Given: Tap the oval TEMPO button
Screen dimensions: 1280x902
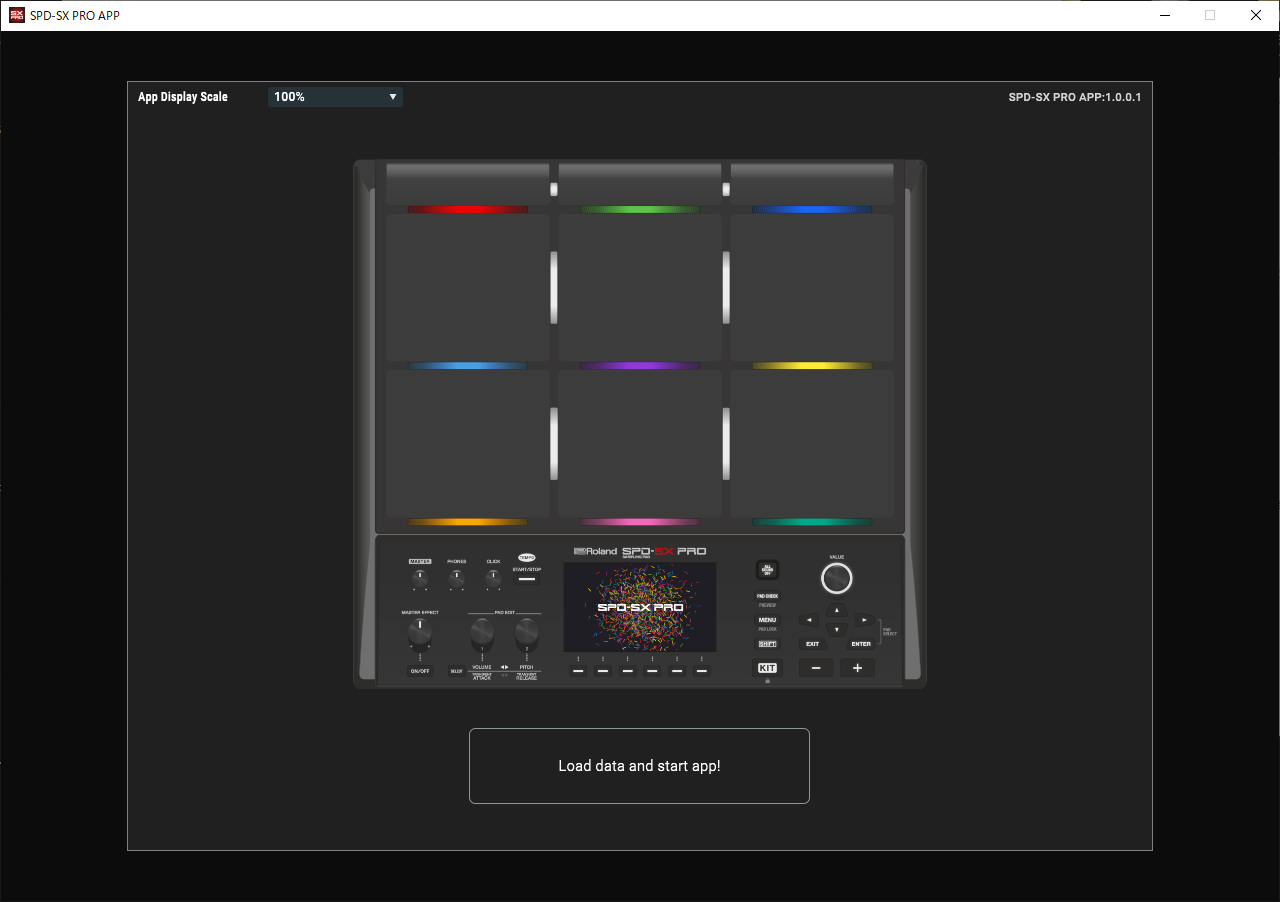Looking at the screenshot, I should click(x=527, y=557).
